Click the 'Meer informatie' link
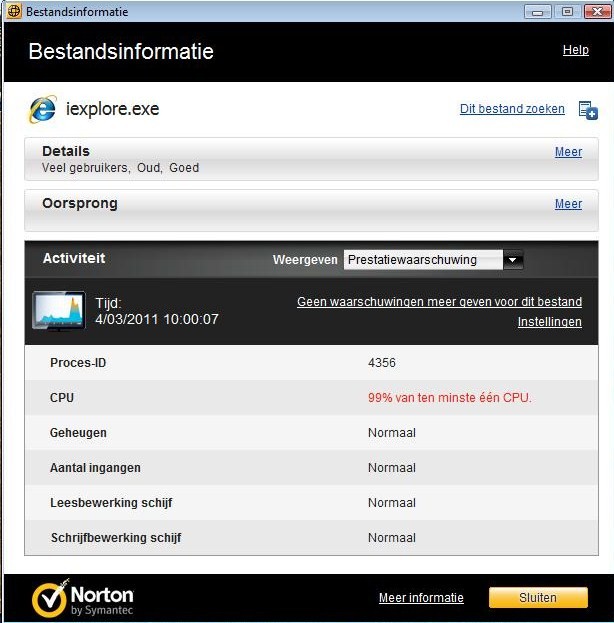Screen dimensions: 614x623 (421, 598)
